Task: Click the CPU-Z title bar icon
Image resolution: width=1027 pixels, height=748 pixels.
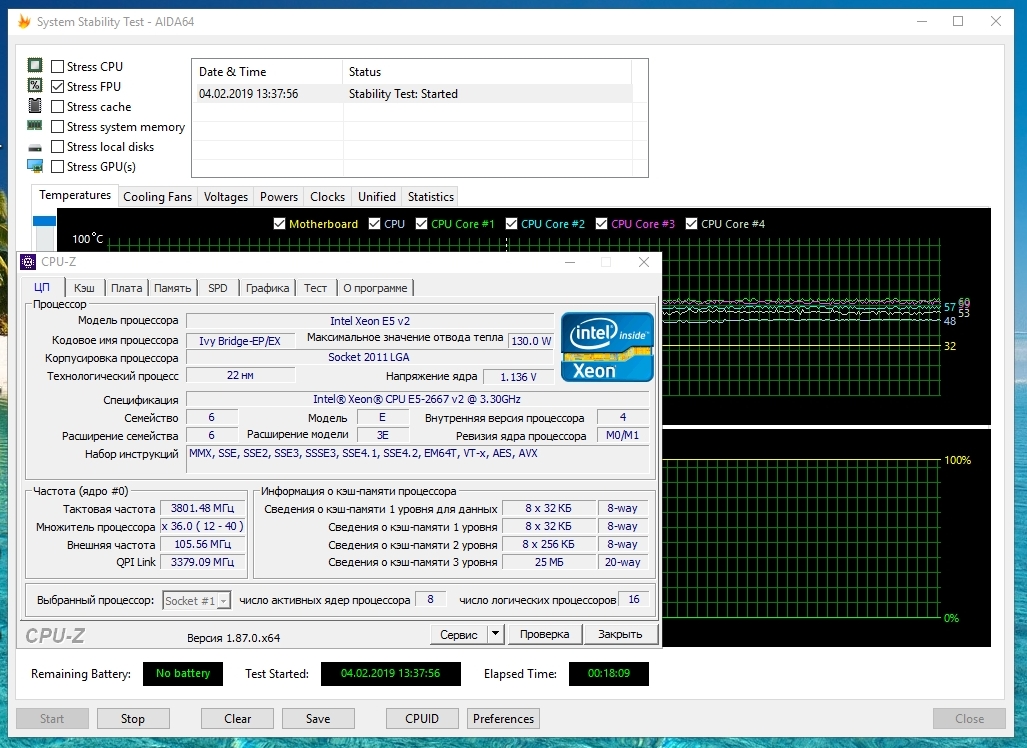Action: (28, 262)
